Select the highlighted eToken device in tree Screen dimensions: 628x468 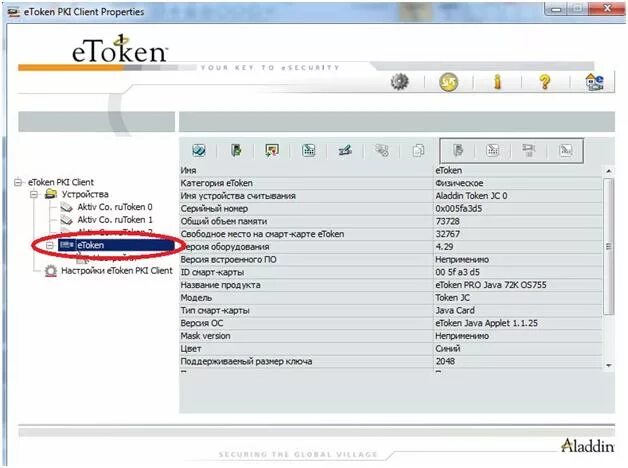[x=116, y=245]
